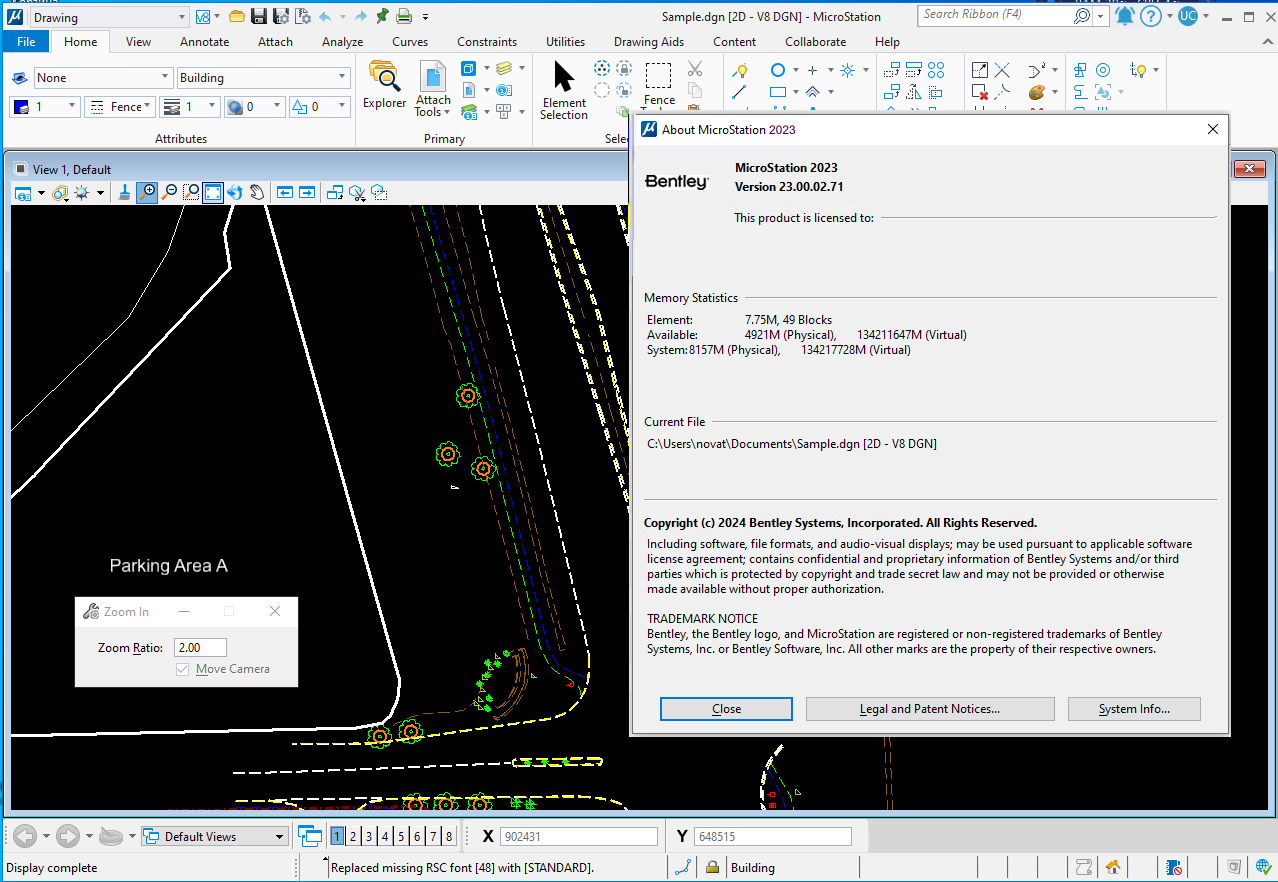Click the lock icon in the status bar
The width and height of the screenshot is (1278, 882).
pyautogui.click(x=712, y=868)
